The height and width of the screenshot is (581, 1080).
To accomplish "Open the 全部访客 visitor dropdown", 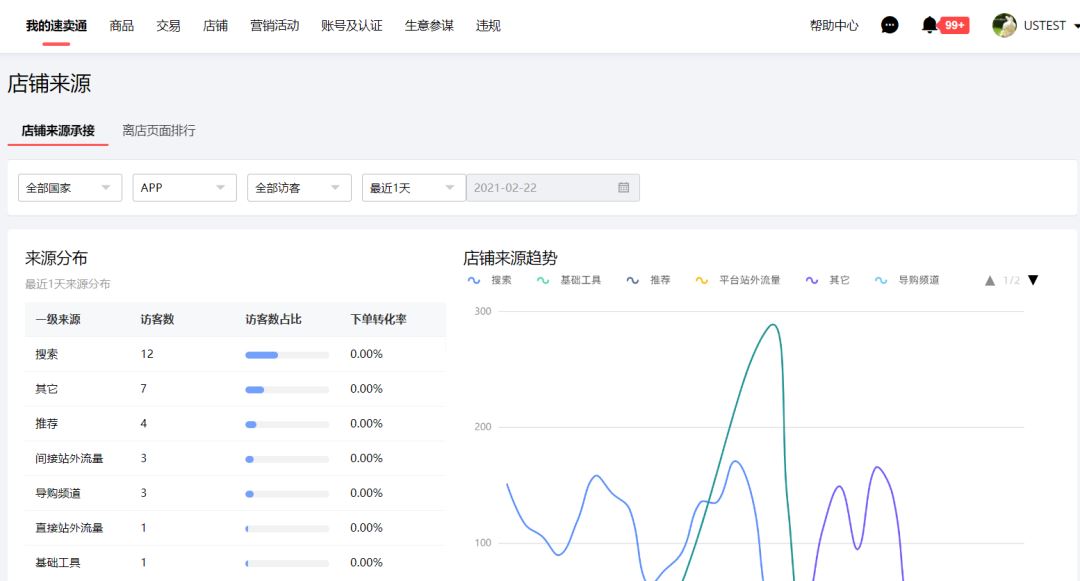I will [299, 187].
